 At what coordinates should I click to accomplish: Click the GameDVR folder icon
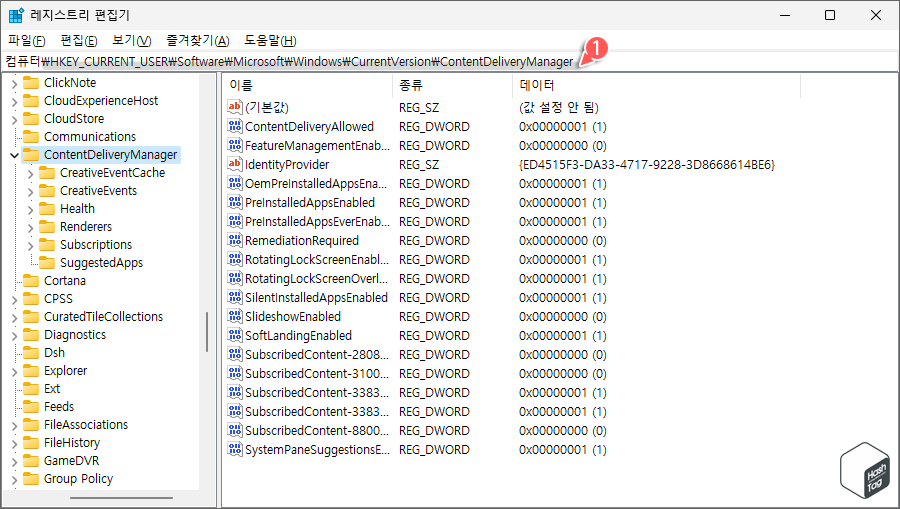[x=30, y=460]
